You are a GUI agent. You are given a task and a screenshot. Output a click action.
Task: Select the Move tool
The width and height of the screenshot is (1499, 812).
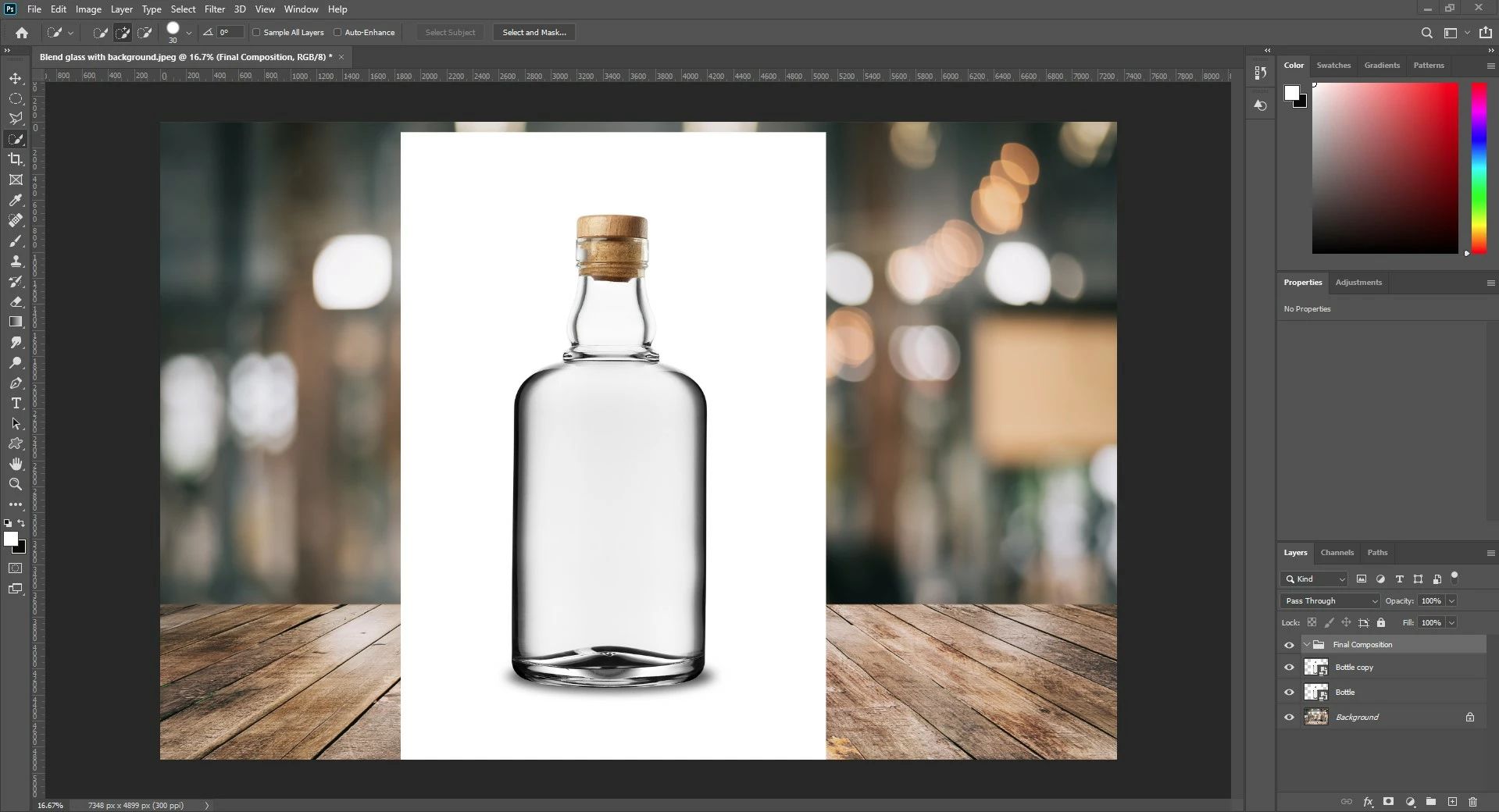[x=16, y=78]
